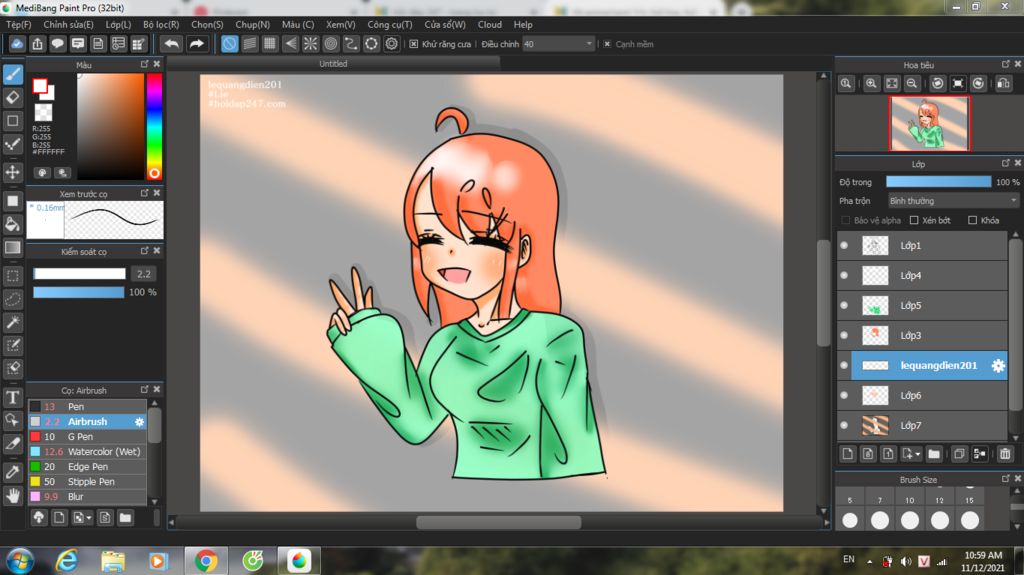Zoom out on the navigator panel
Viewport: 1024px width, 575px height.
coord(912,84)
